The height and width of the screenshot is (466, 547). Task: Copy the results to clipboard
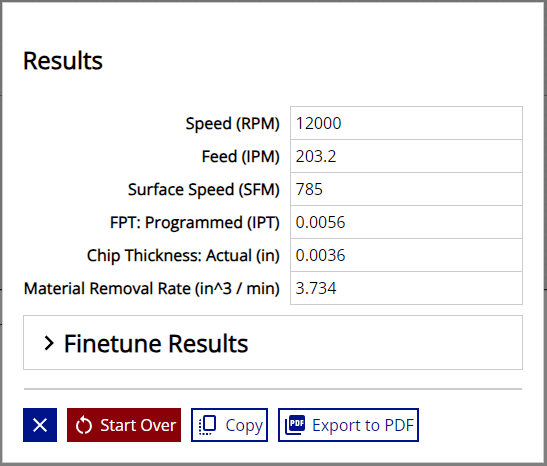(229, 425)
